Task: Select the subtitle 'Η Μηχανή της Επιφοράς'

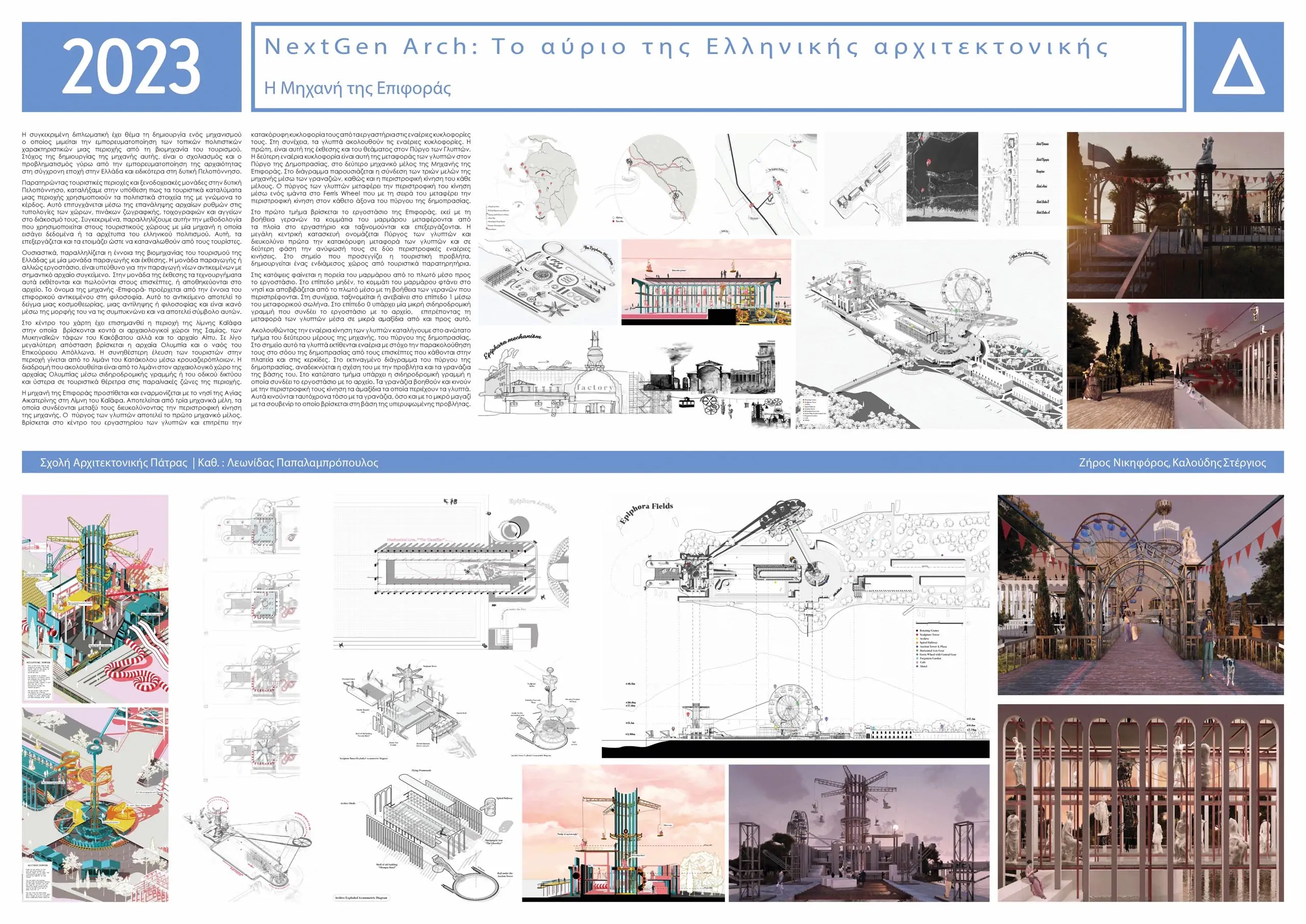Action: [357, 88]
